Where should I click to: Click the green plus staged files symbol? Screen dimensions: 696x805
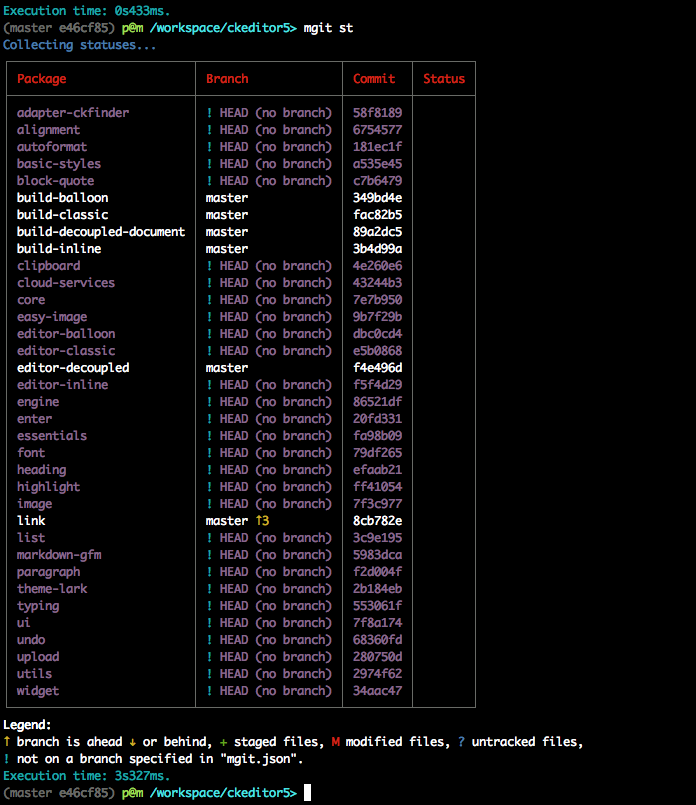coord(223,742)
